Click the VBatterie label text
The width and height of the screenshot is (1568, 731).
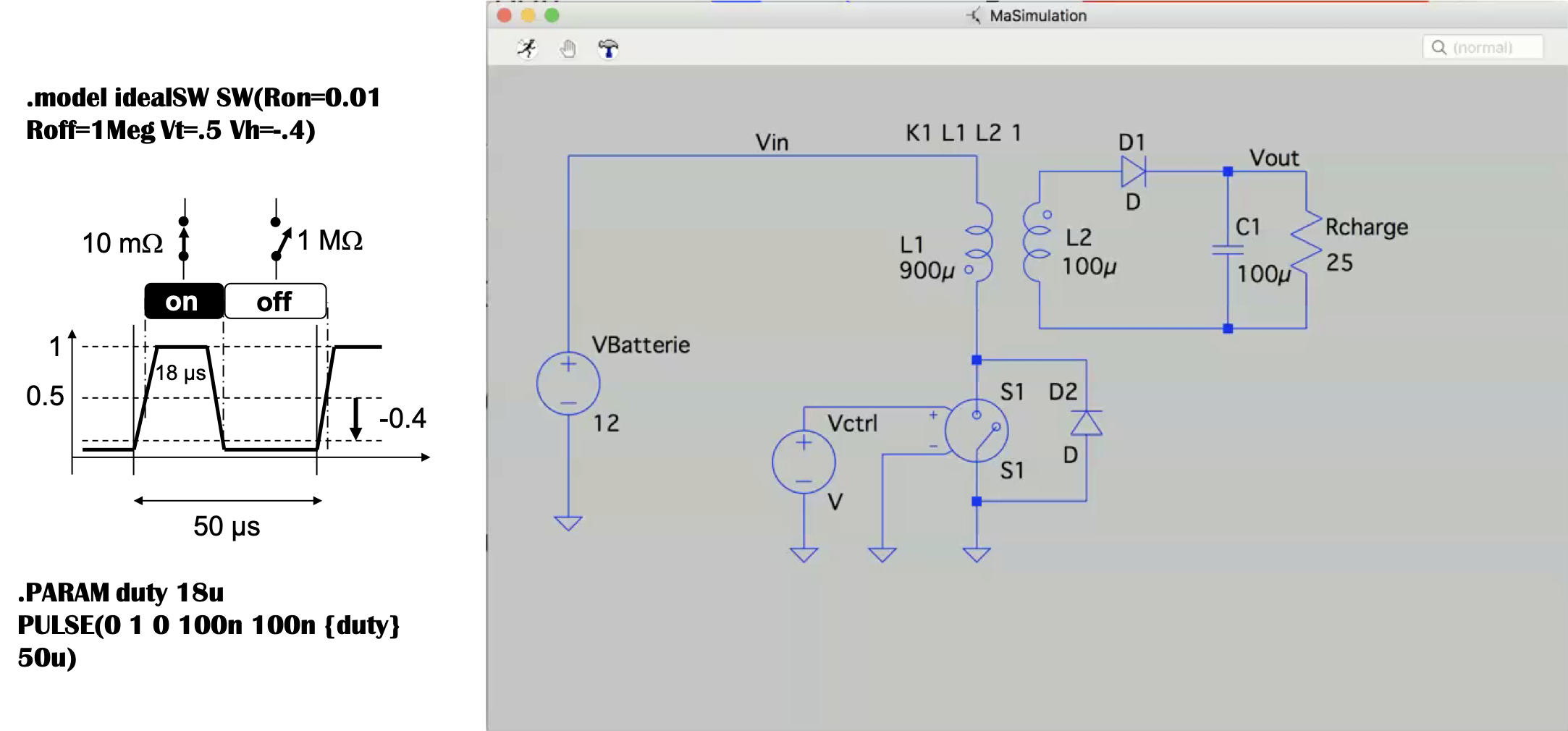pos(641,345)
